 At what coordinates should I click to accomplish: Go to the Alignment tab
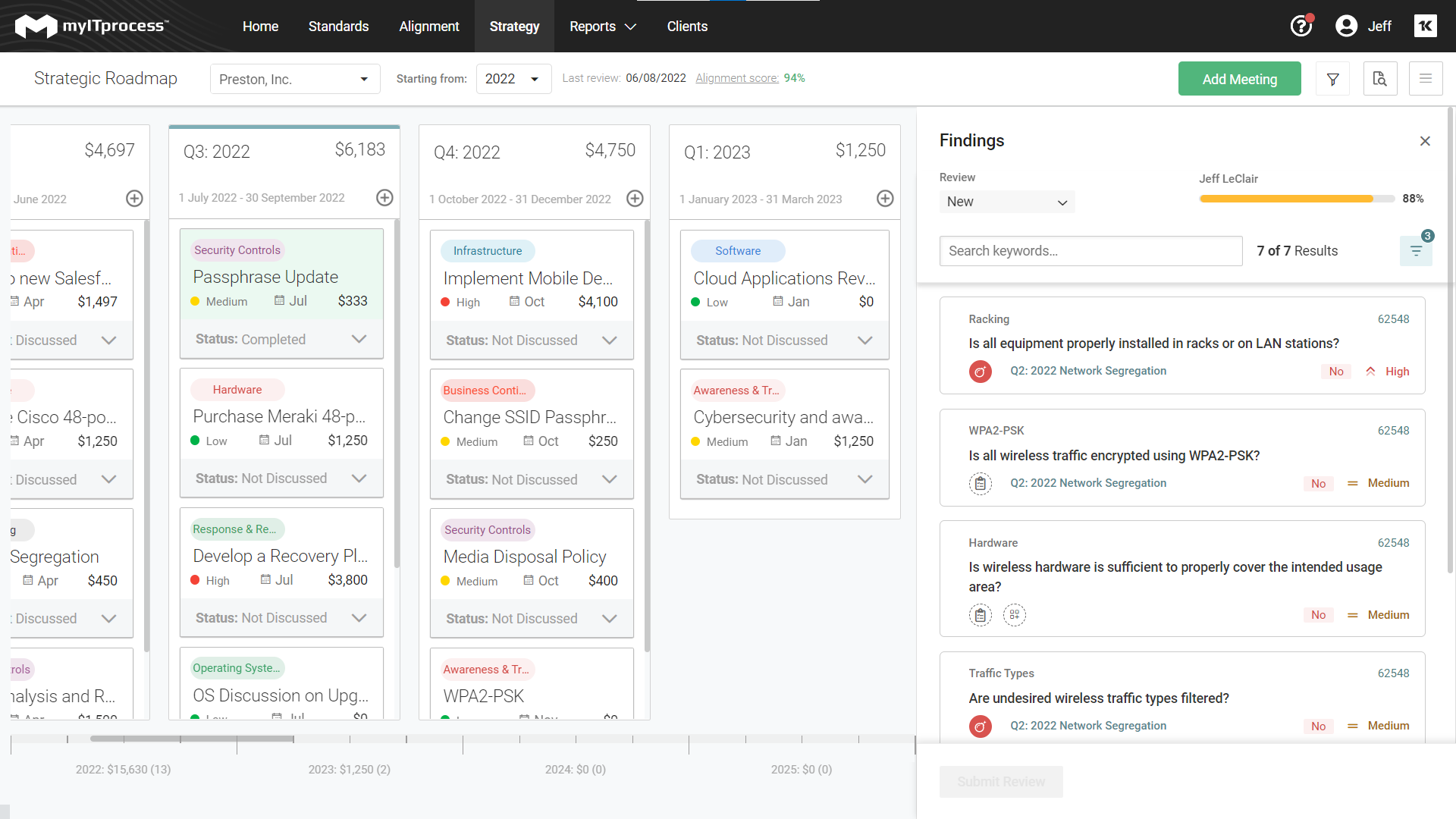tap(428, 27)
